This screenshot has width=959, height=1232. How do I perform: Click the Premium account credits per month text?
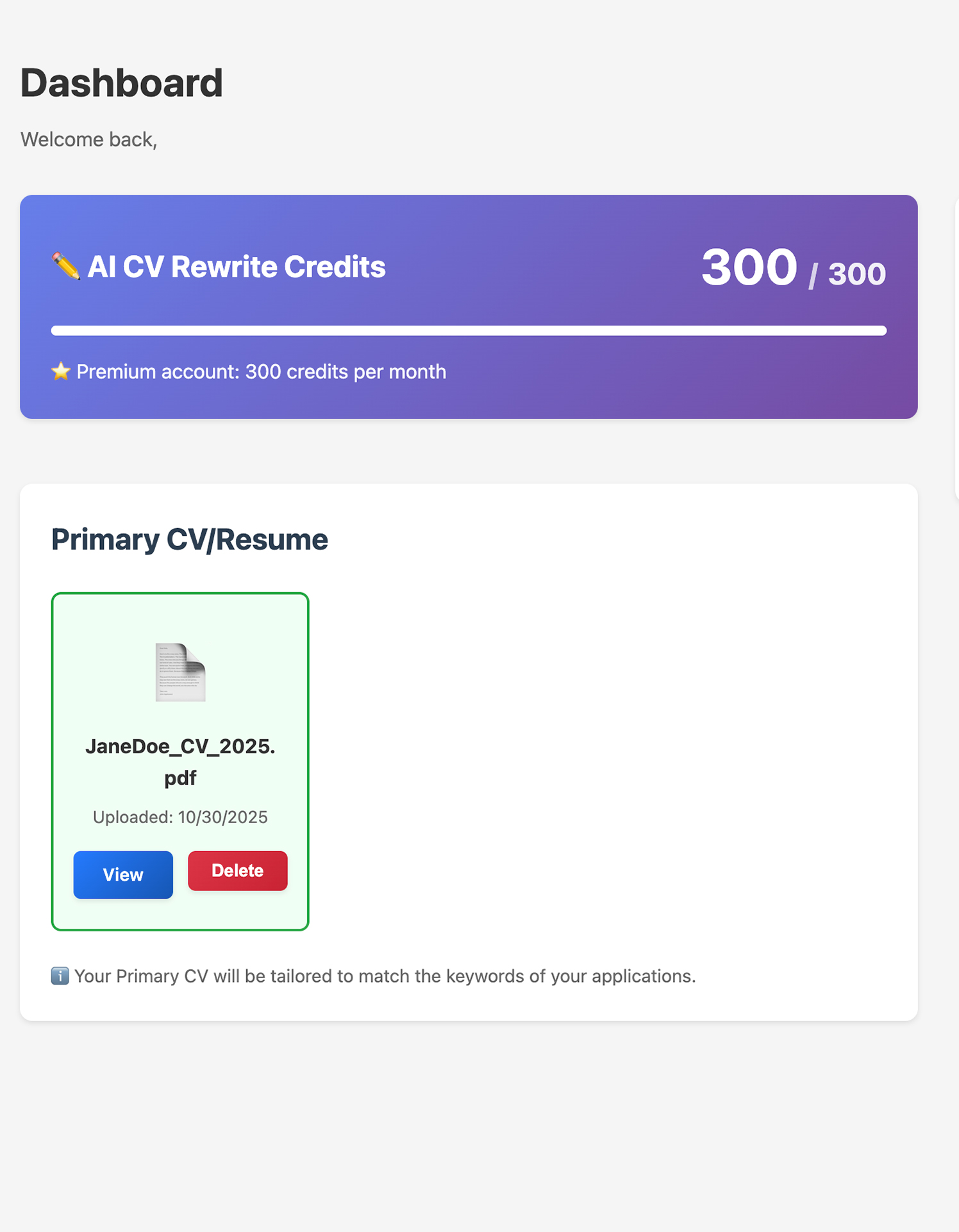point(261,372)
